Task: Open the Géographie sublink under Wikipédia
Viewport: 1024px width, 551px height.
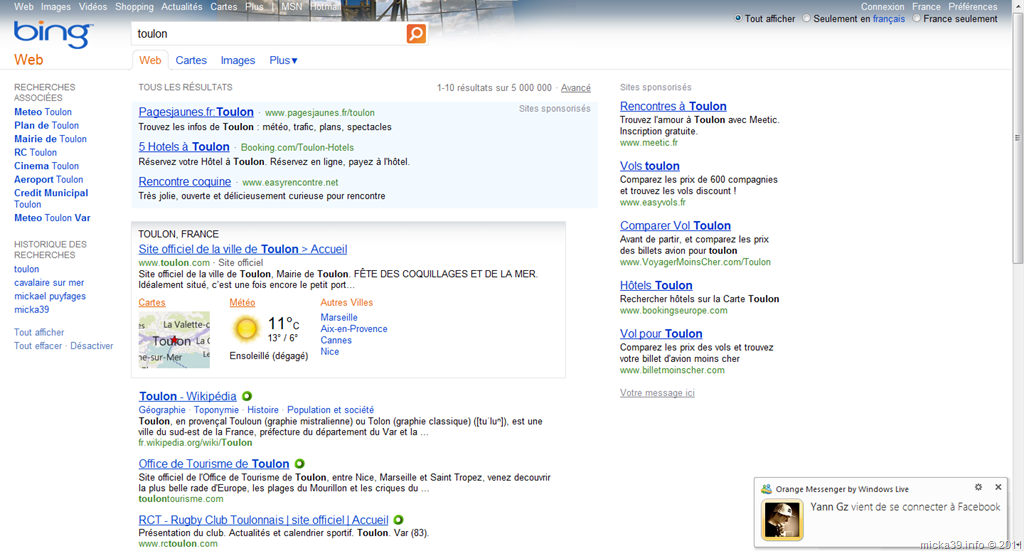Action: pyautogui.click(x=162, y=409)
